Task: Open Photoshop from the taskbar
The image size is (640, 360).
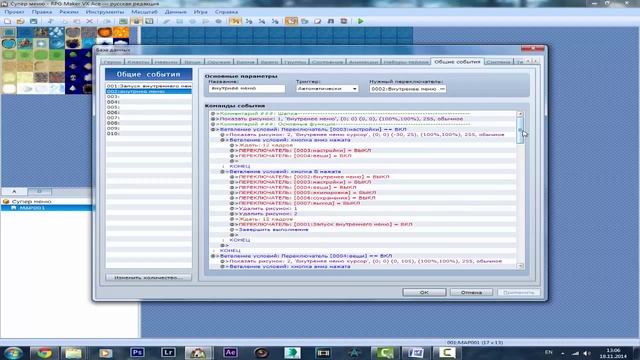Action: [137, 352]
